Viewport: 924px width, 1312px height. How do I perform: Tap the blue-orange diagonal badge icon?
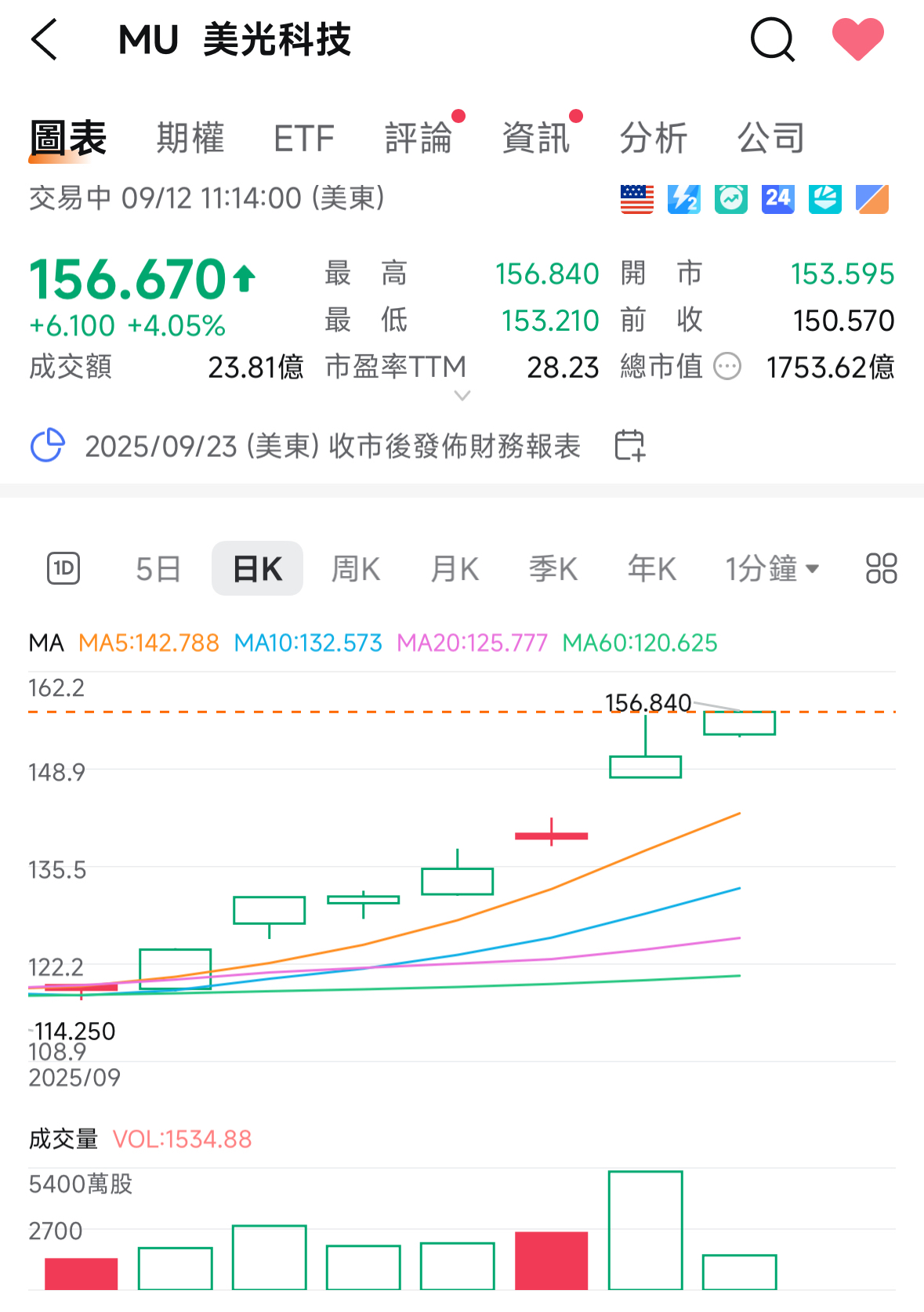[x=871, y=199]
